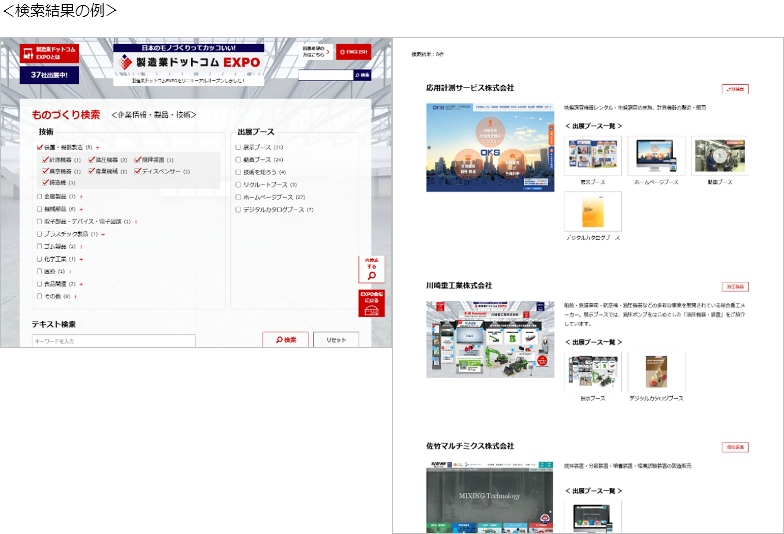Click the 37社出展中 banner
Viewport: 784px width, 534px height.
(x=49, y=75)
